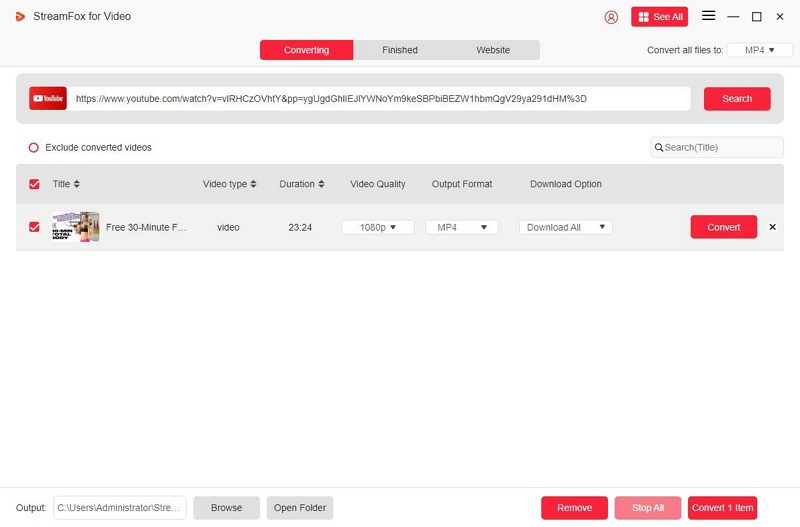The width and height of the screenshot is (800, 527).
Task: Toggle the select-all header checkbox
Action: click(x=34, y=184)
